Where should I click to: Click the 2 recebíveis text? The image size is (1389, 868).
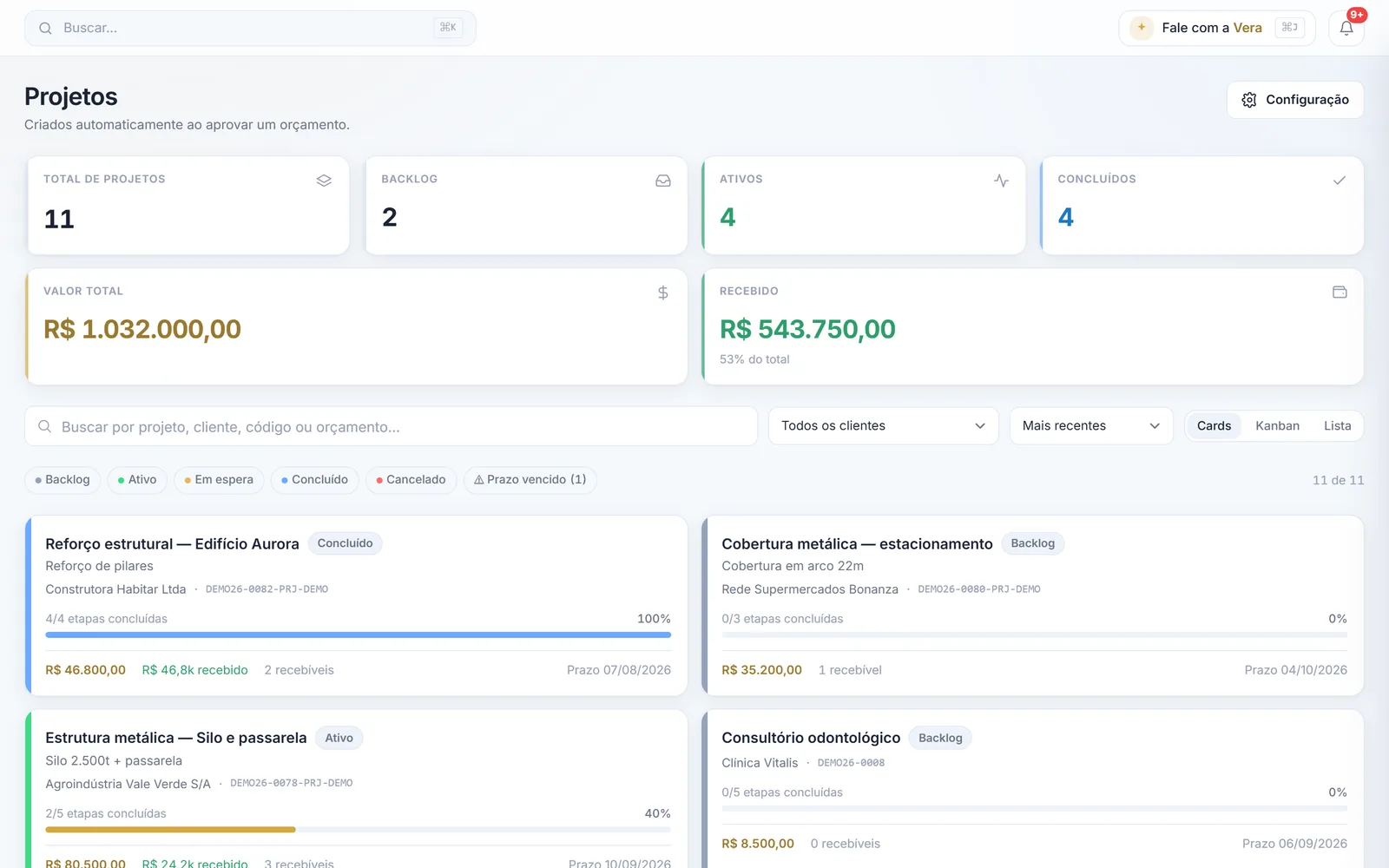299,670
